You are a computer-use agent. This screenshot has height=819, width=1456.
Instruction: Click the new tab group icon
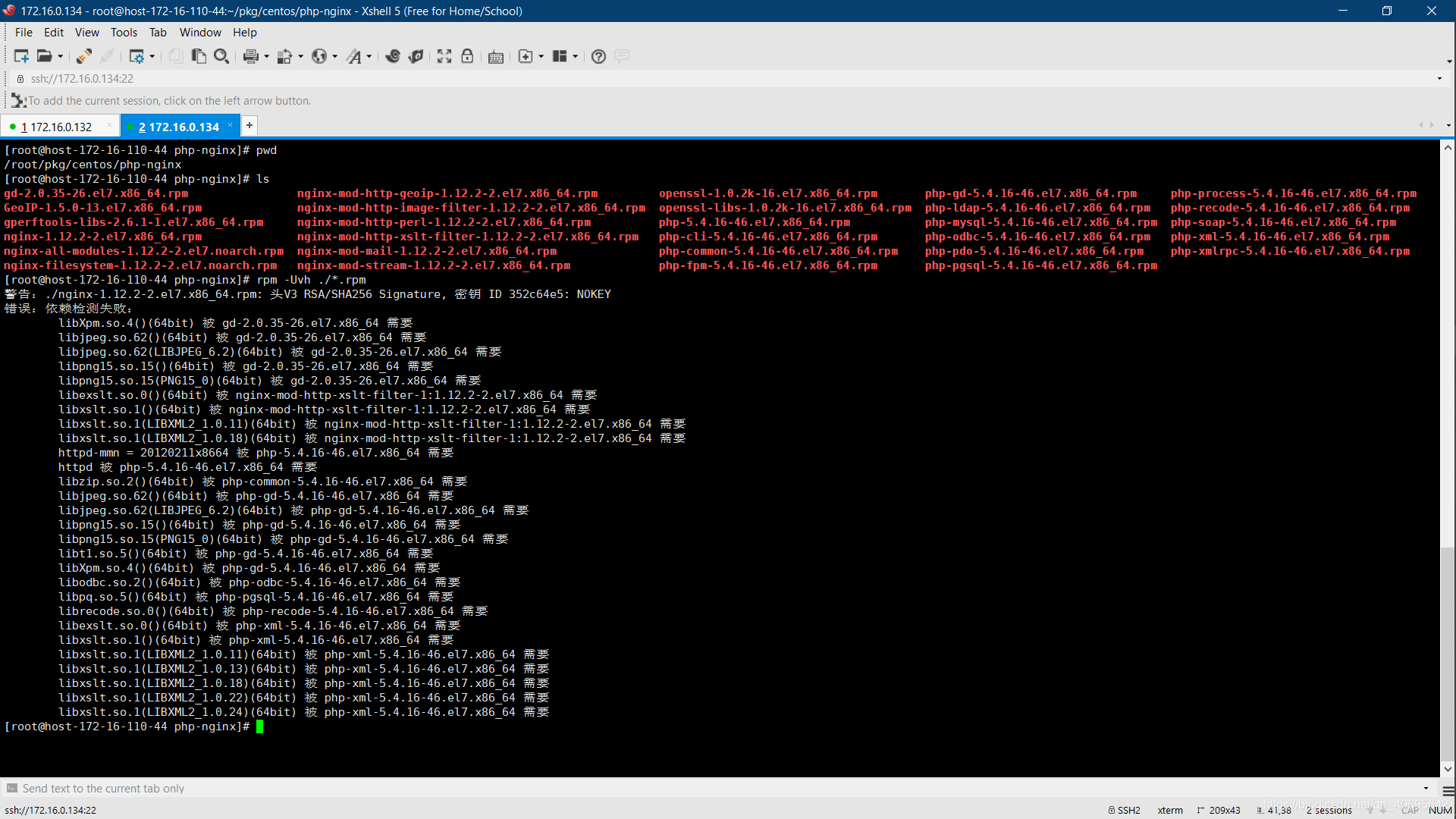[526, 56]
